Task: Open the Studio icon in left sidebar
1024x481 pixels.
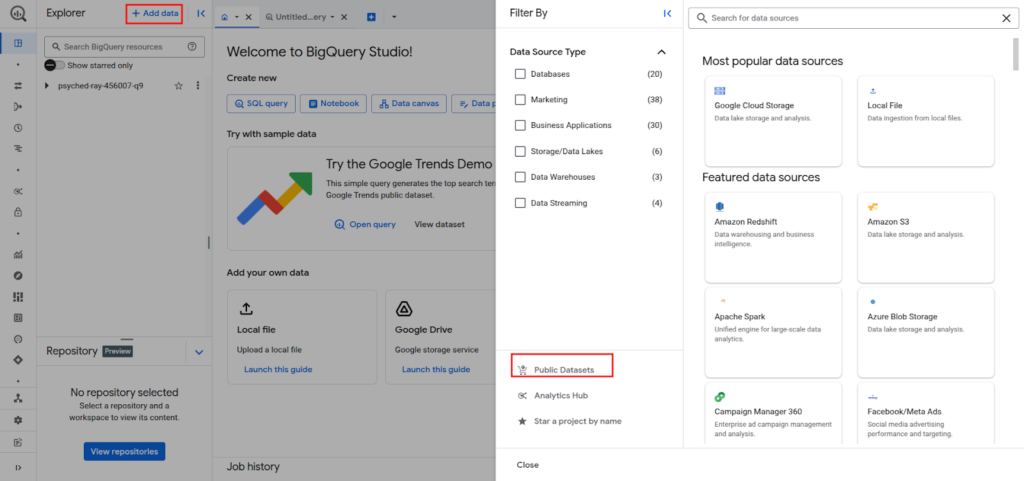Action: tap(18, 43)
